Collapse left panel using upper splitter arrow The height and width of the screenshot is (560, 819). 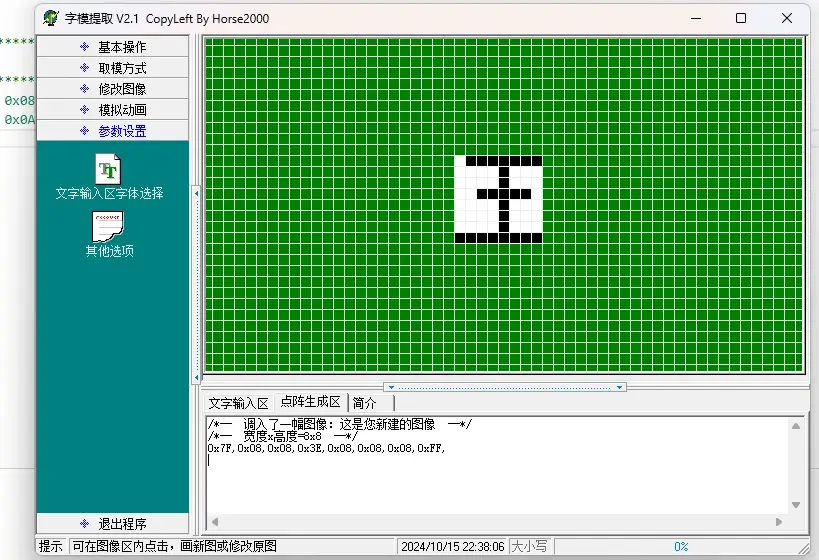[x=196, y=193]
